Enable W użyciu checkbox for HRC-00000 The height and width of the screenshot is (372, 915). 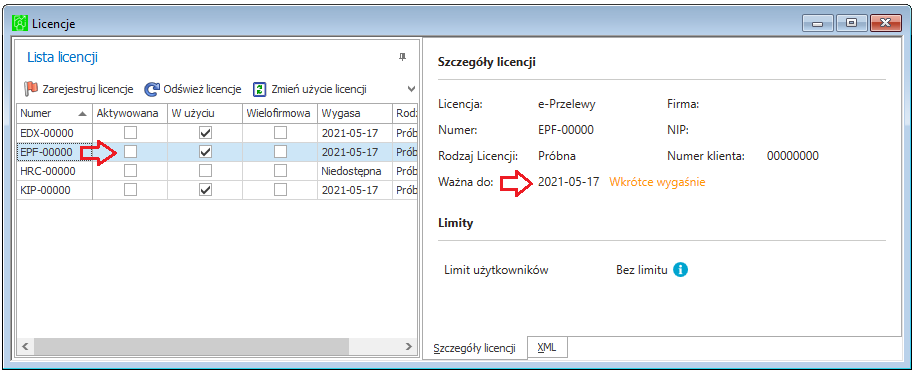tap(205, 171)
